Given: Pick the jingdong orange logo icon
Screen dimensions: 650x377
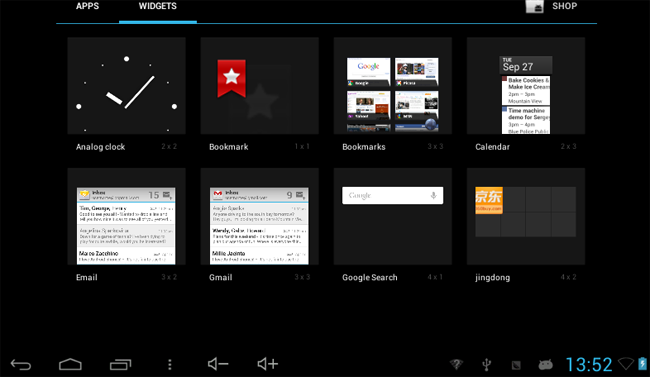Looking at the screenshot, I should click(489, 200).
